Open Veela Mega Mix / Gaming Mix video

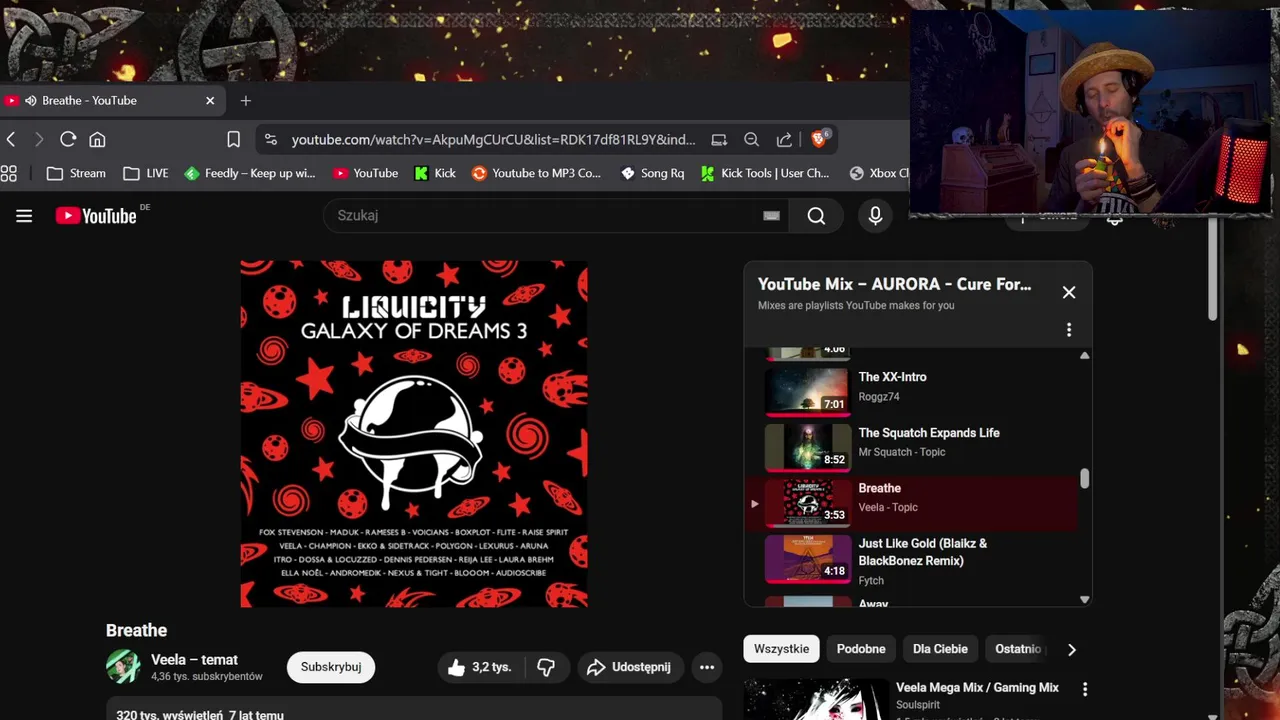point(977,688)
